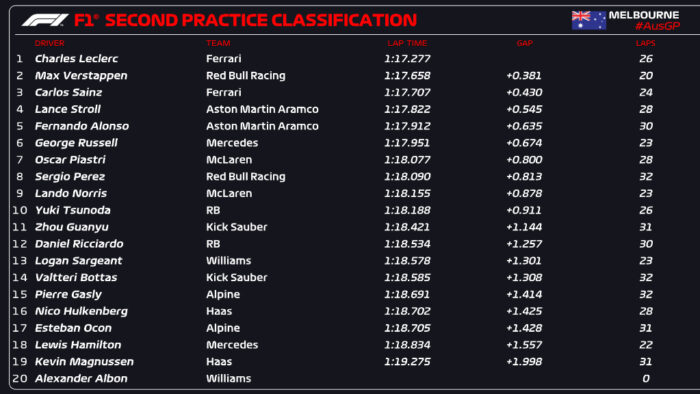Click Alexander Albon's zero laps count
The width and height of the screenshot is (700, 394).
coord(646,378)
